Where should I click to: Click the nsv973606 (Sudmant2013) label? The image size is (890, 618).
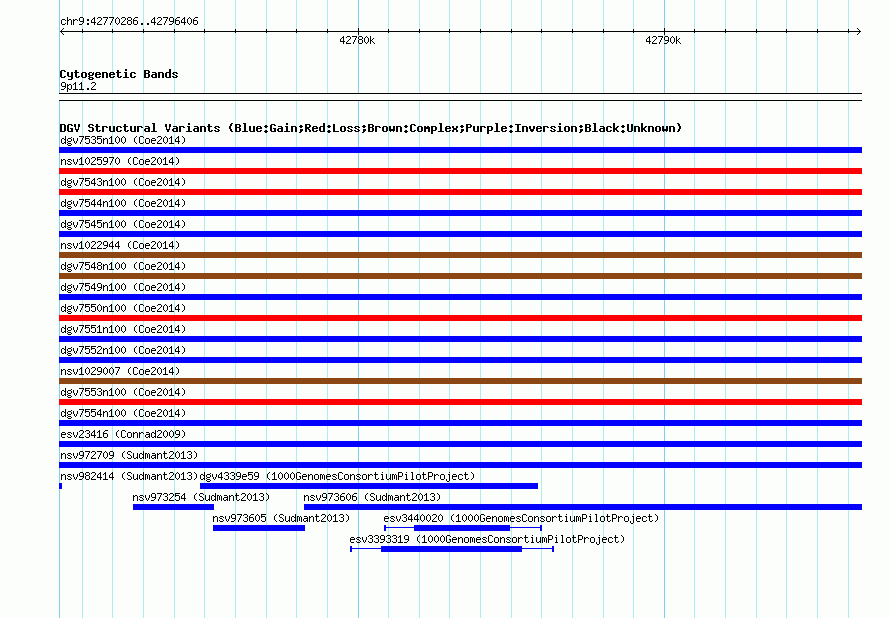(372, 497)
